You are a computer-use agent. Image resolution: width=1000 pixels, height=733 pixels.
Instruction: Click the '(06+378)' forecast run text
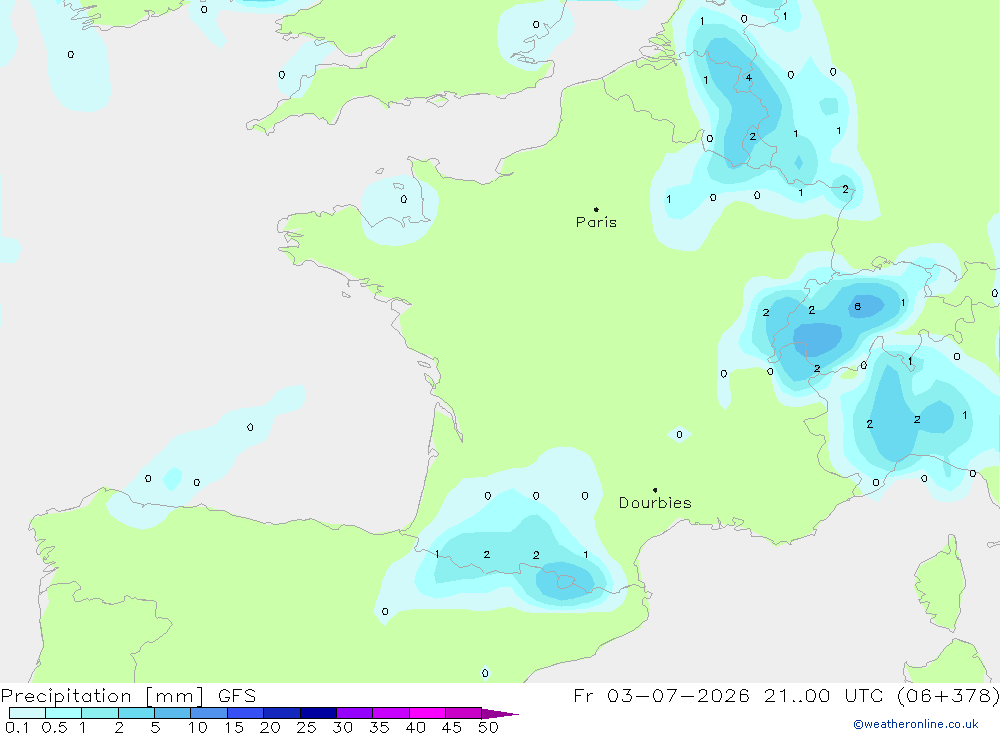coord(948,695)
